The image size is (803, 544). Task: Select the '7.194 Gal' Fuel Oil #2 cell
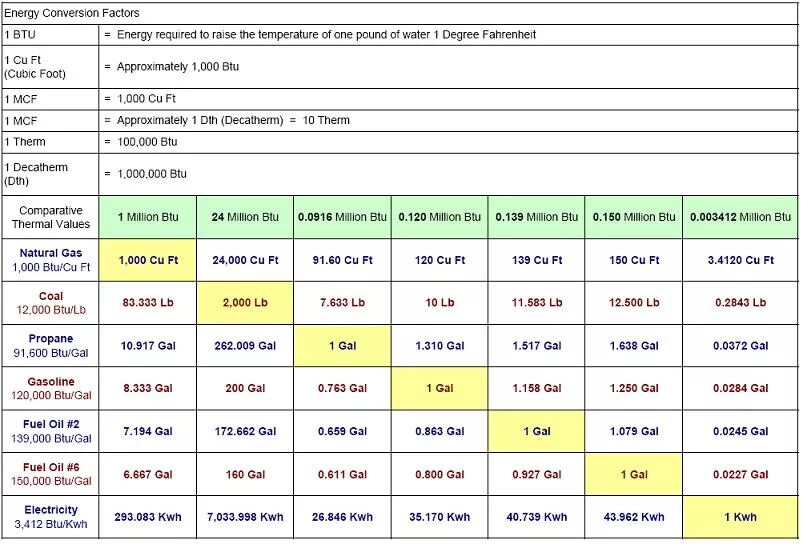point(147,431)
